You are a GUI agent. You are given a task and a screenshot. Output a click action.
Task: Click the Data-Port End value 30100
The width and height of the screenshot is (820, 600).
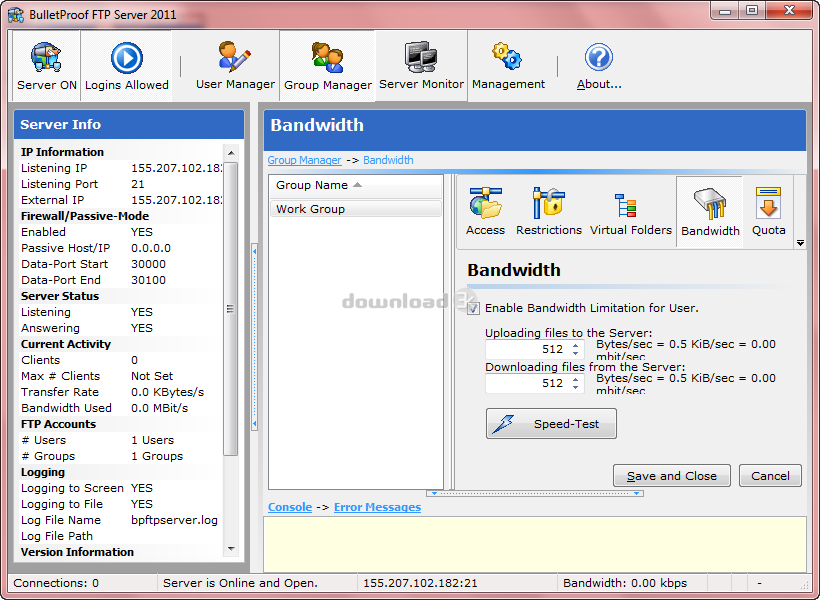(148, 280)
